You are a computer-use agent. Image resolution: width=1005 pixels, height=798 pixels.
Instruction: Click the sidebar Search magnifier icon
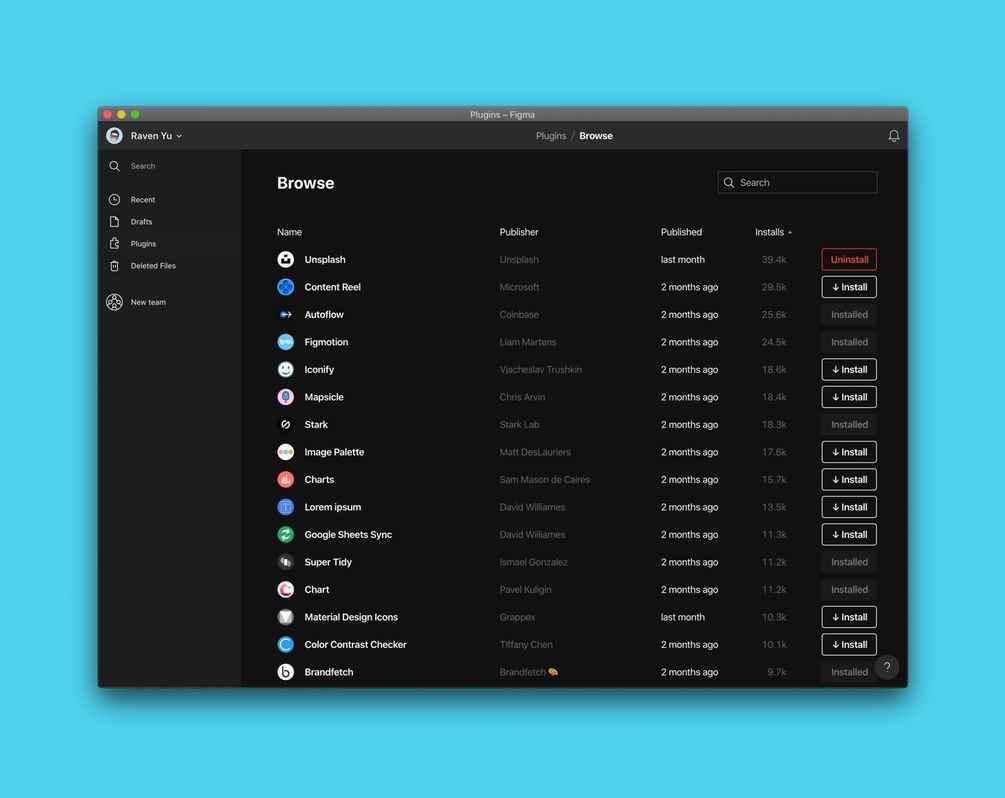tap(115, 166)
